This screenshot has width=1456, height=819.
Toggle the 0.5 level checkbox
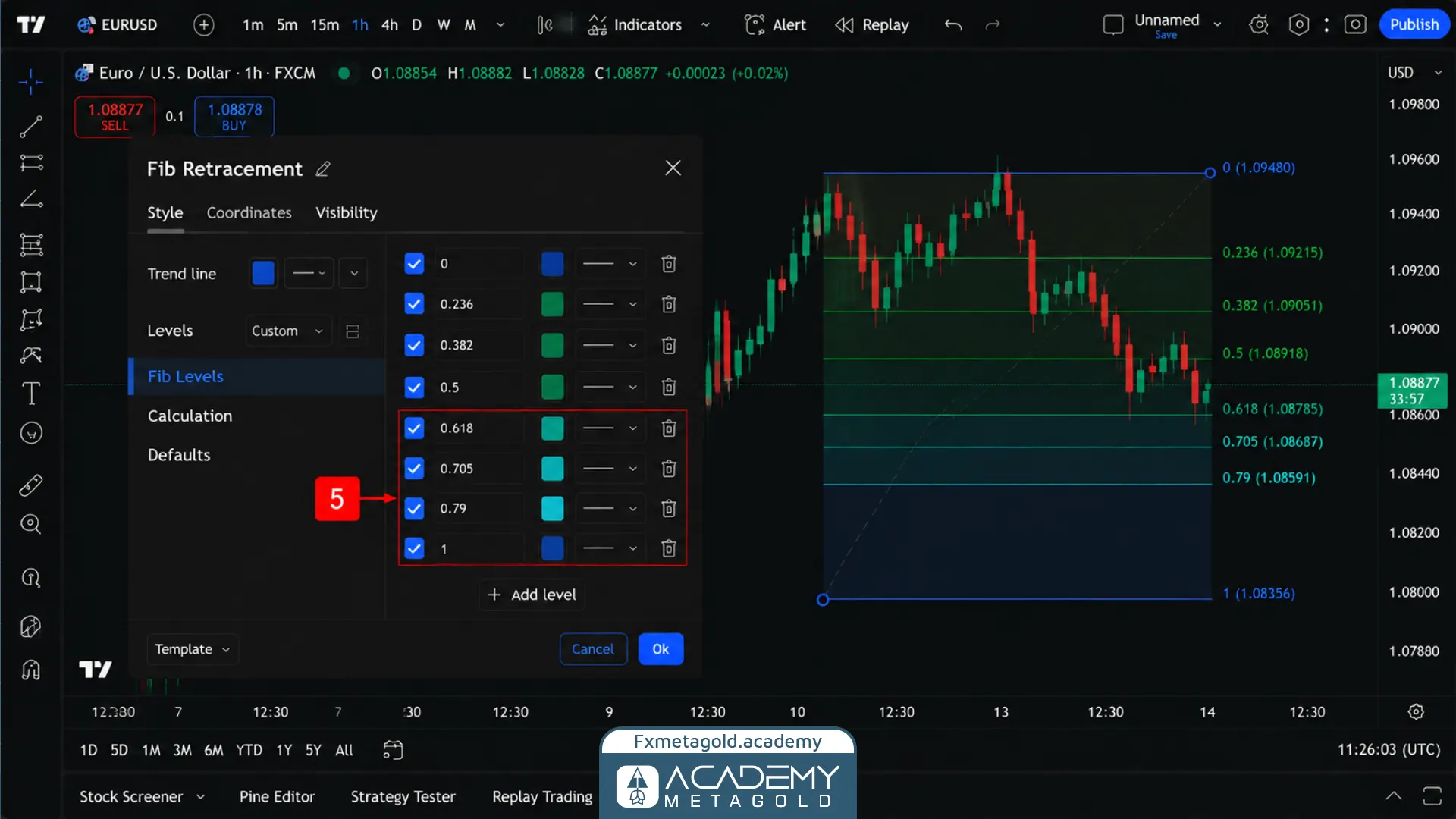(414, 388)
